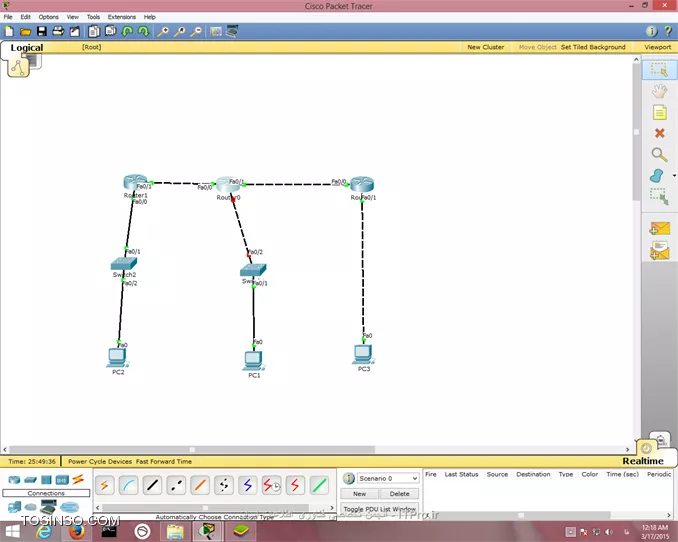Add a Complex PDU open envelope
This screenshot has height=542, width=678.
point(659,251)
